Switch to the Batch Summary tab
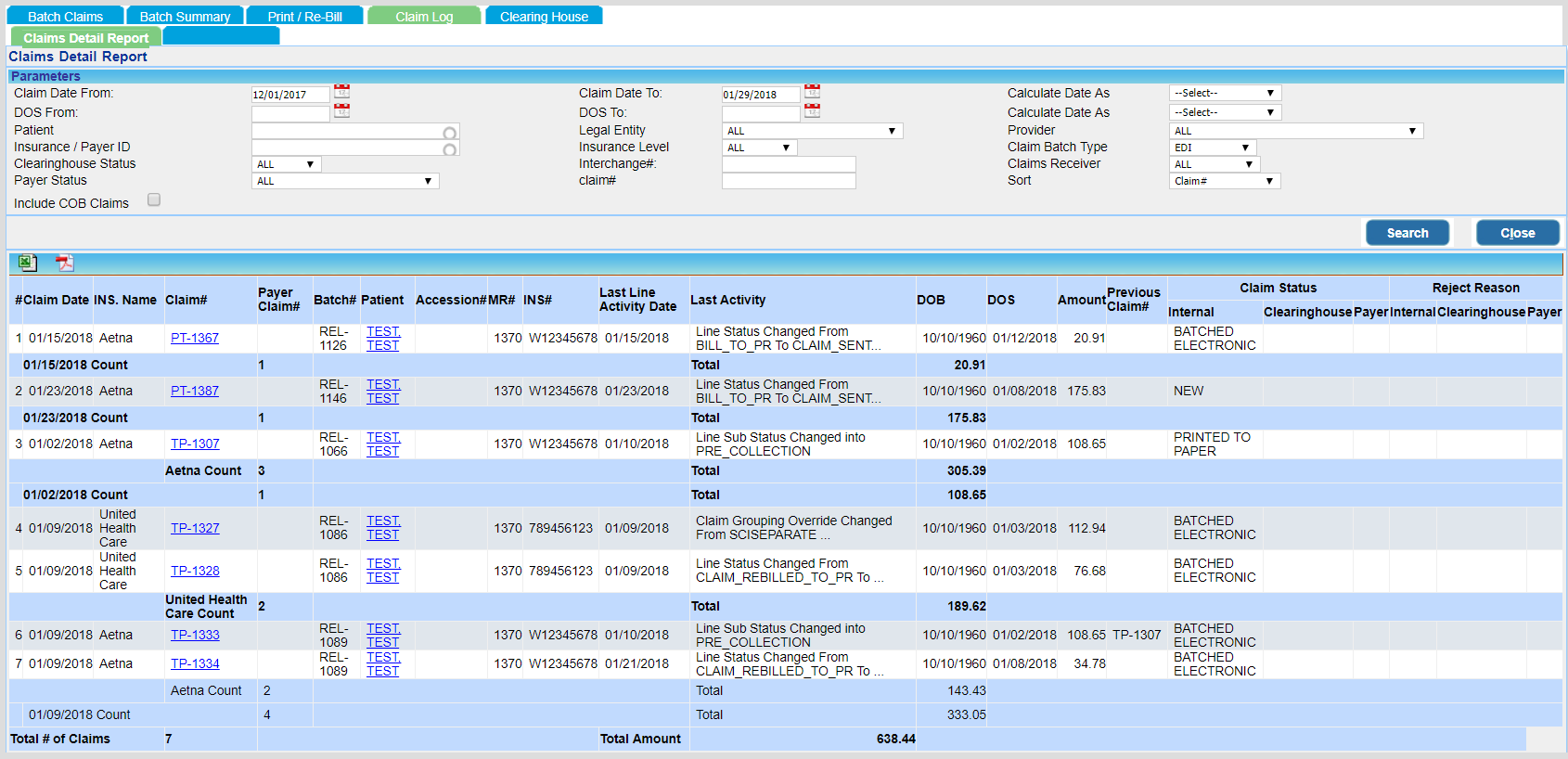The height and width of the screenshot is (759, 1568). coord(185,16)
